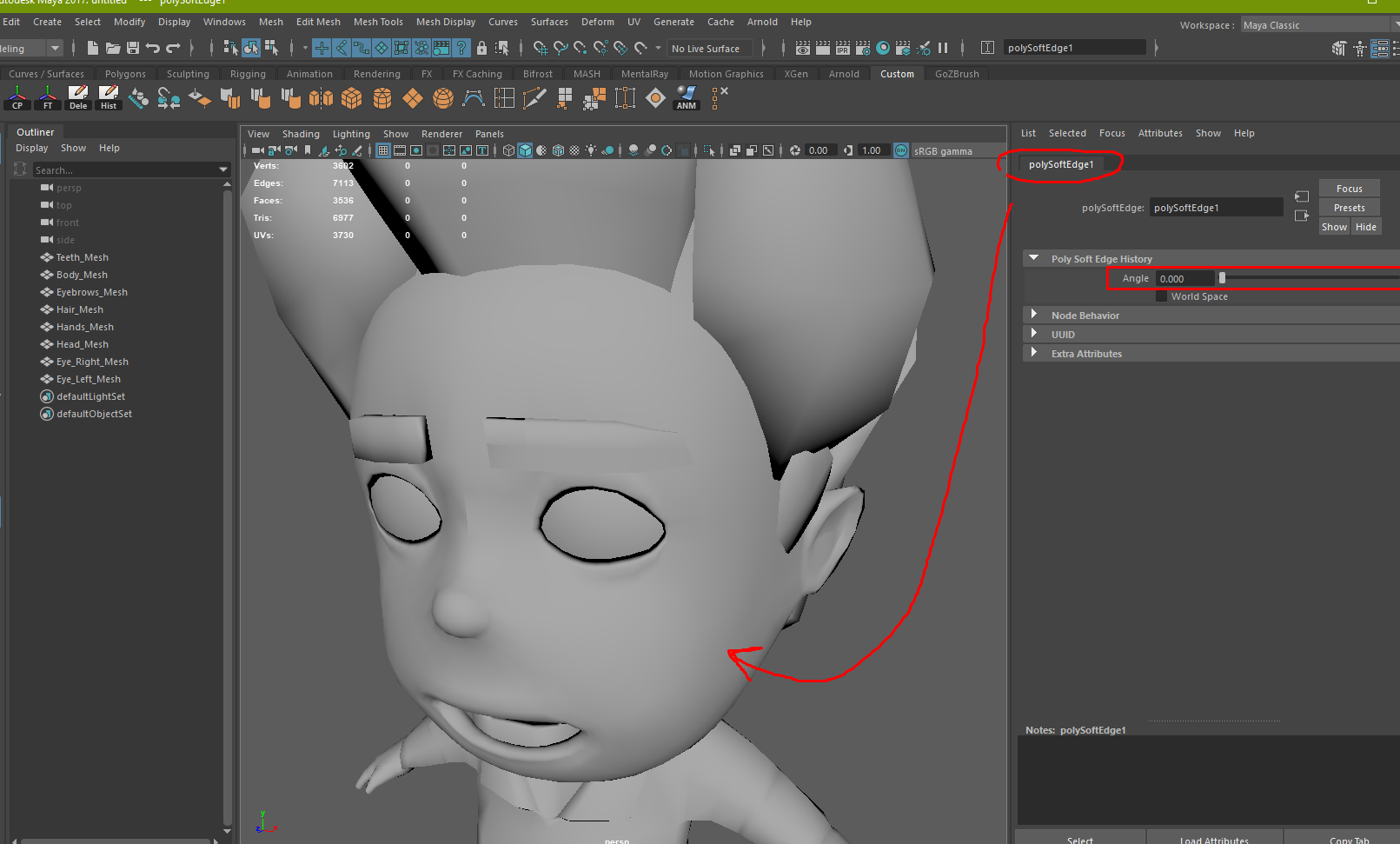1400x844 pixels.
Task: Click the Presets button
Action: point(1349,207)
